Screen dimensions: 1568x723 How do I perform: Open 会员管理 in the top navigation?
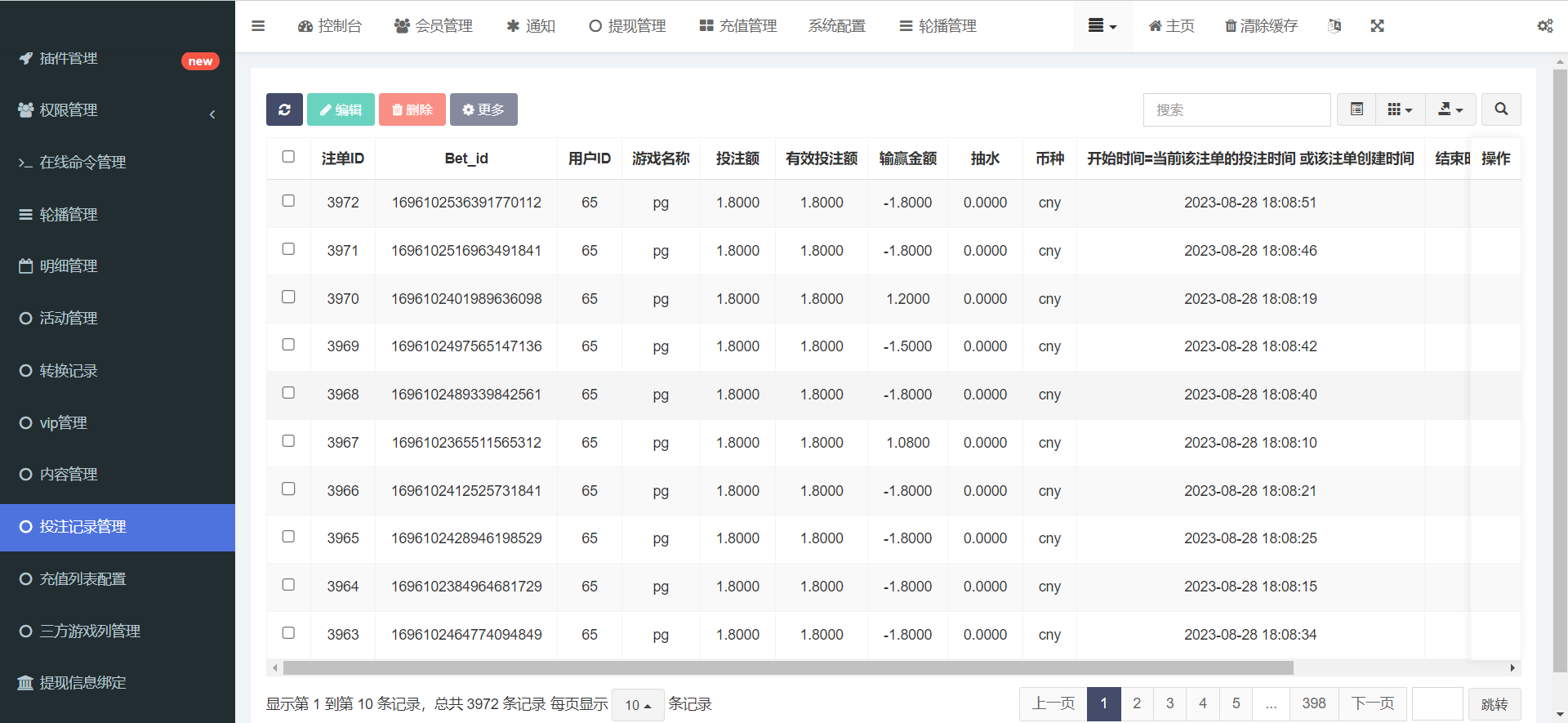[434, 26]
